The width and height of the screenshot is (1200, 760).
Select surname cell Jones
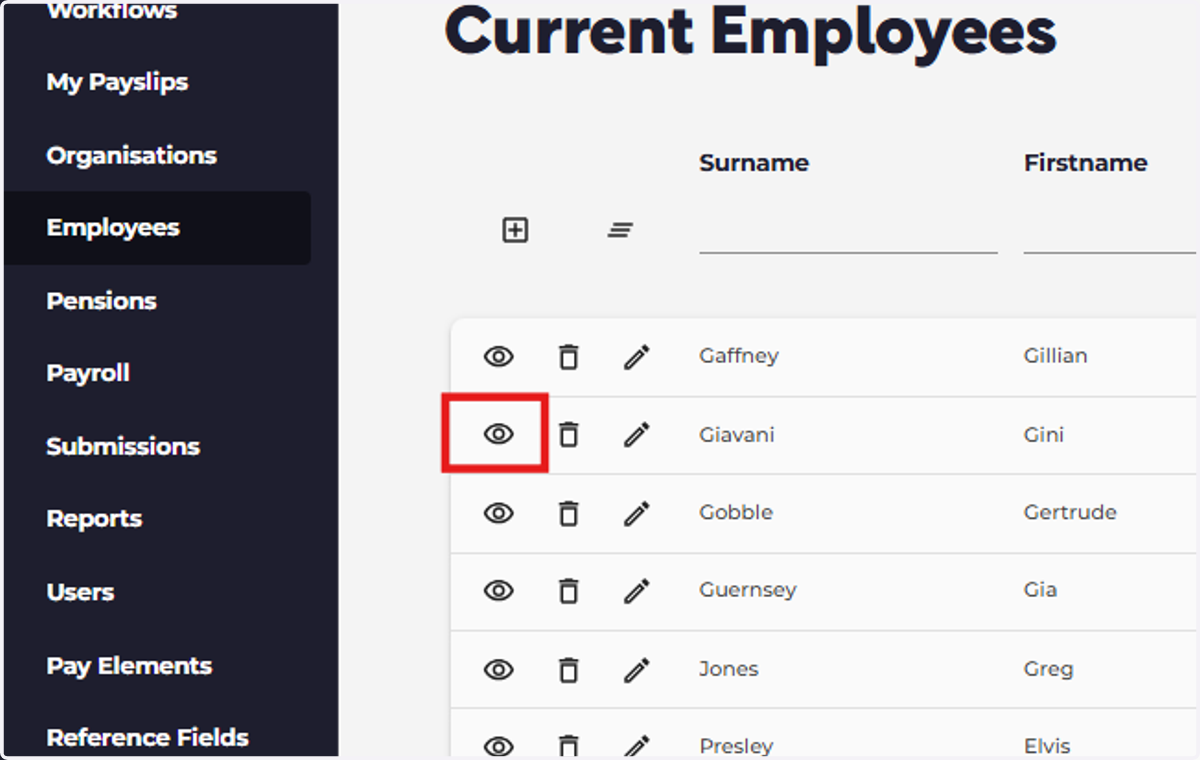click(x=729, y=669)
